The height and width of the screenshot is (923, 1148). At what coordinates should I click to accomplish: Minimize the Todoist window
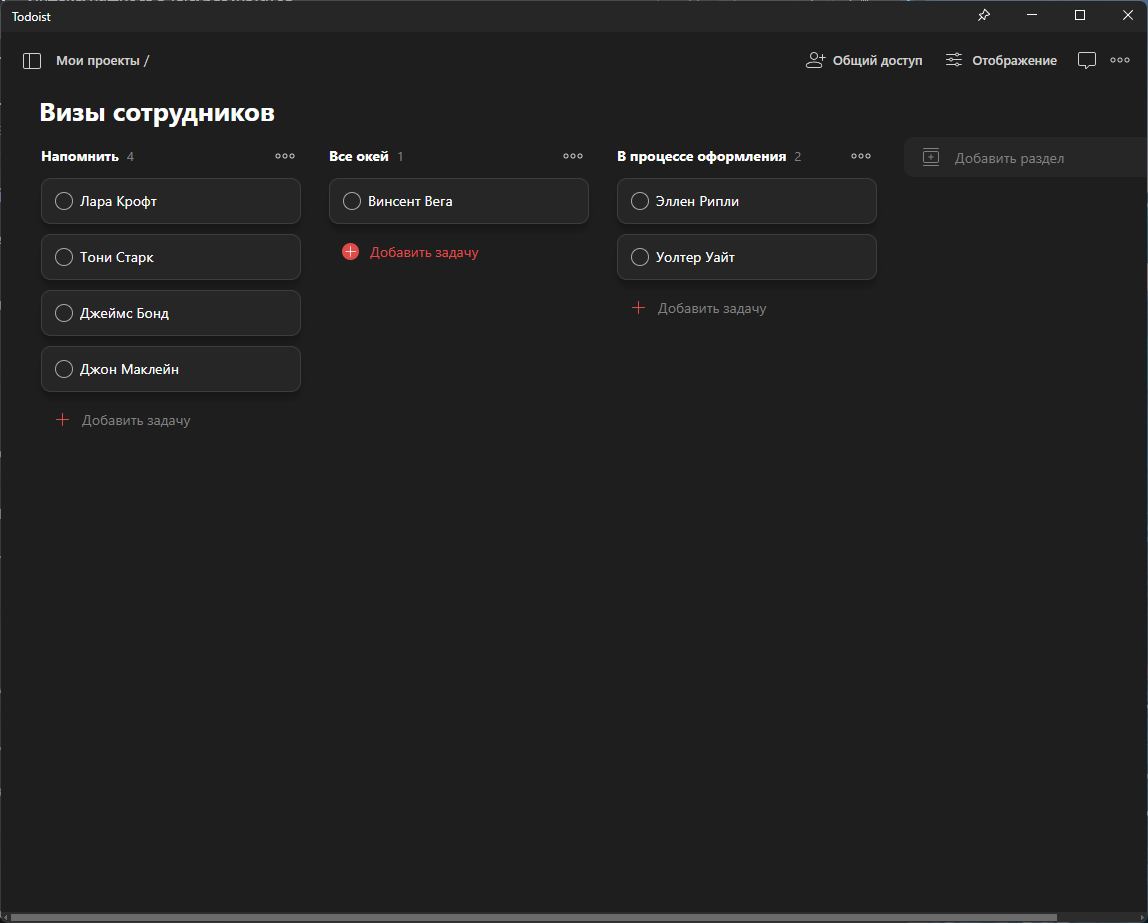(1032, 15)
